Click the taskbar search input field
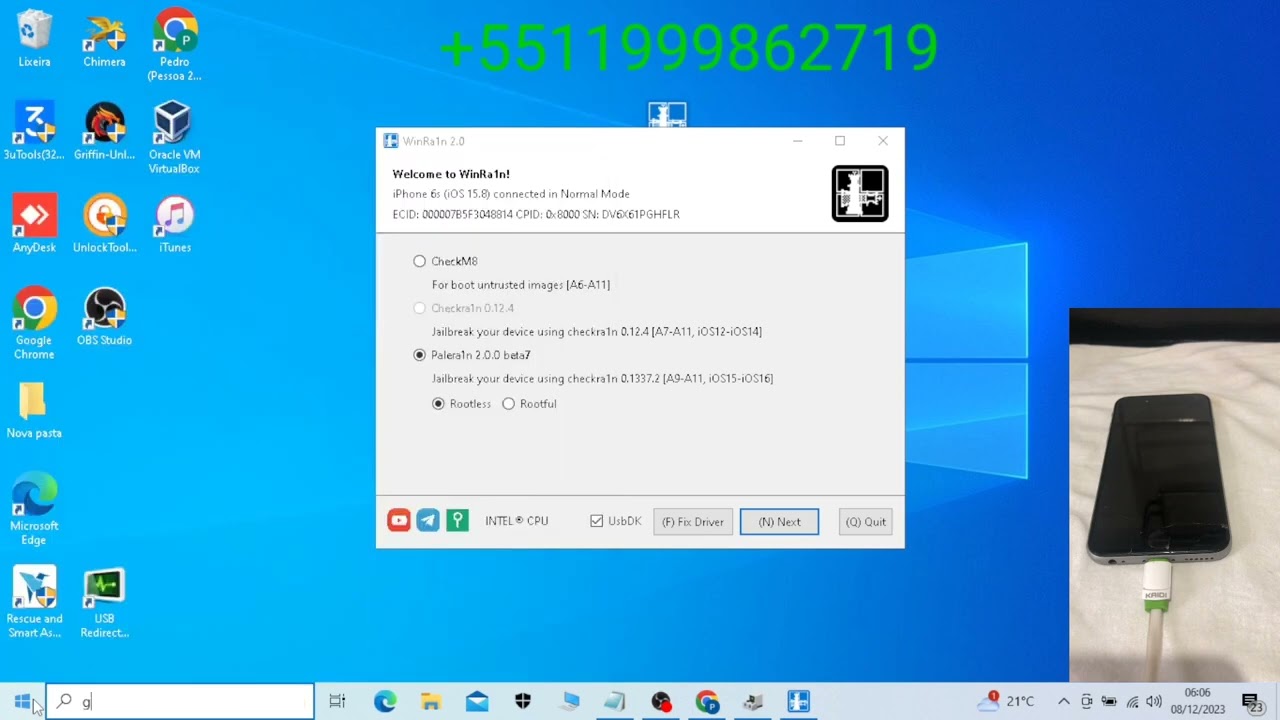Viewport: 1280px width, 720px height. (180, 702)
